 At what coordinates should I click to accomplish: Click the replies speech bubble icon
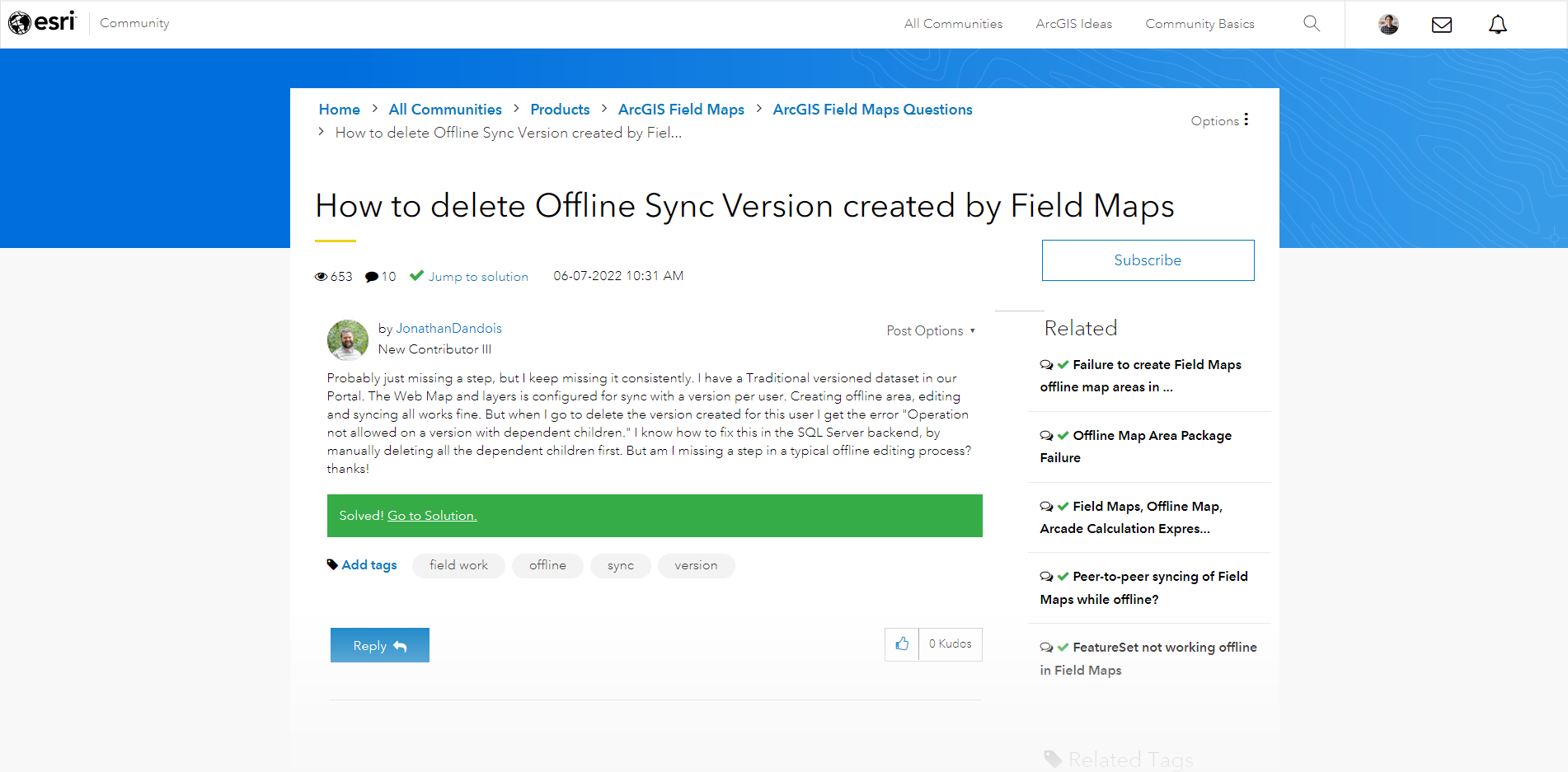[372, 277]
